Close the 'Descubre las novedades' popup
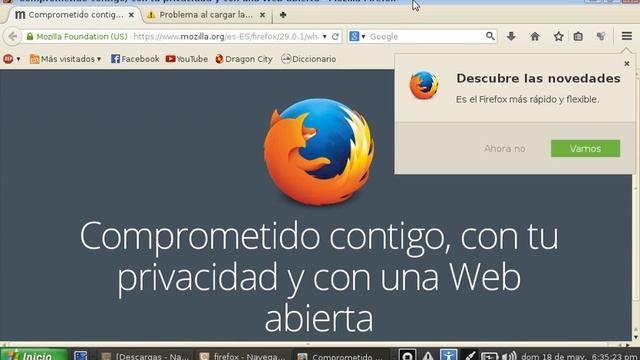Image resolution: width=640 pixels, height=360 pixels. [x=627, y=64]
